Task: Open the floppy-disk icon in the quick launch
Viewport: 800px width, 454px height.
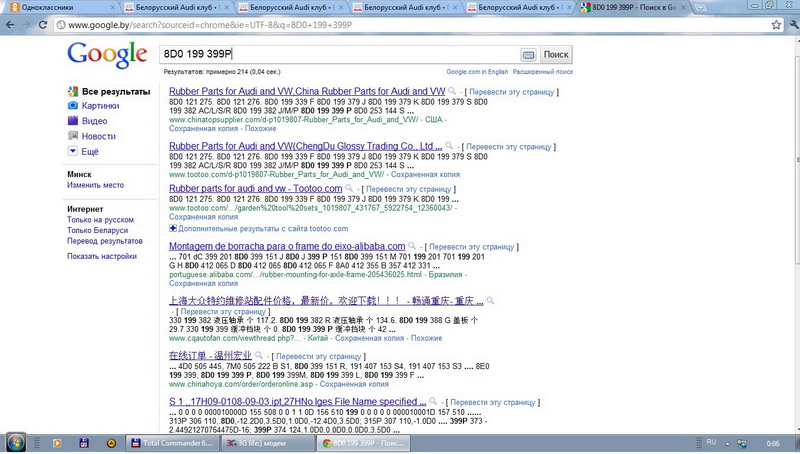Action: point(84,443)
